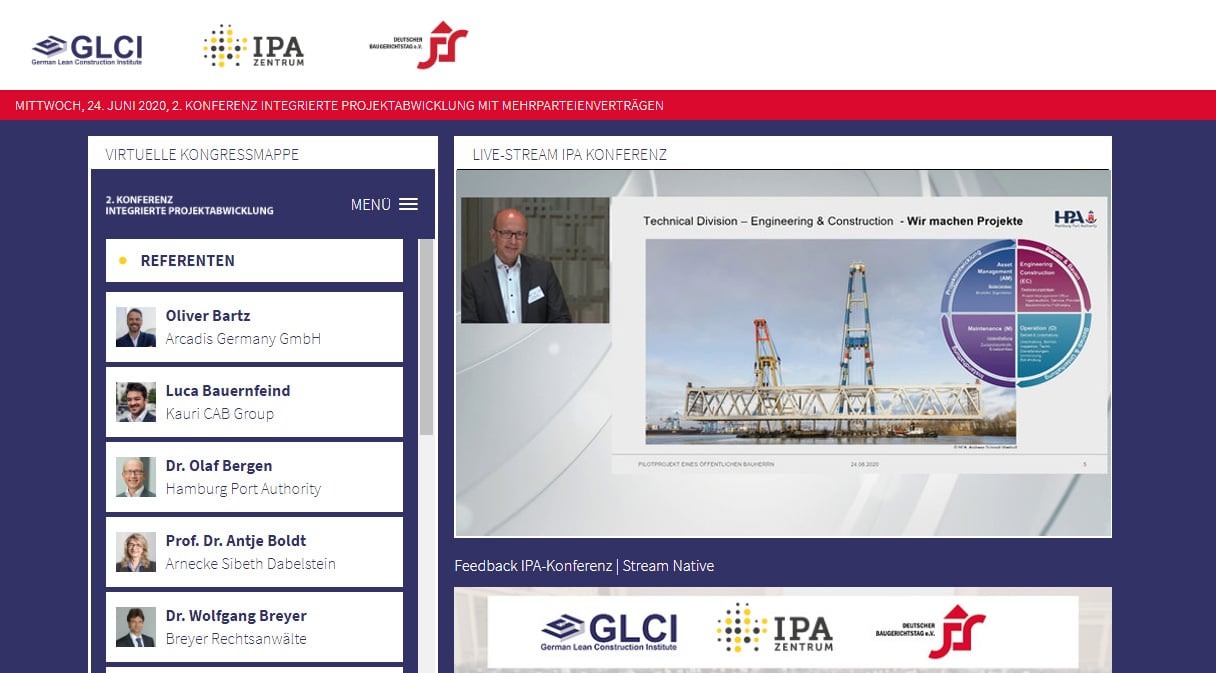Click the VIRTUELLE KONGRESSMAPPE heading
The height and width of the screenshot is (673, 1216).
coord(202,154)
